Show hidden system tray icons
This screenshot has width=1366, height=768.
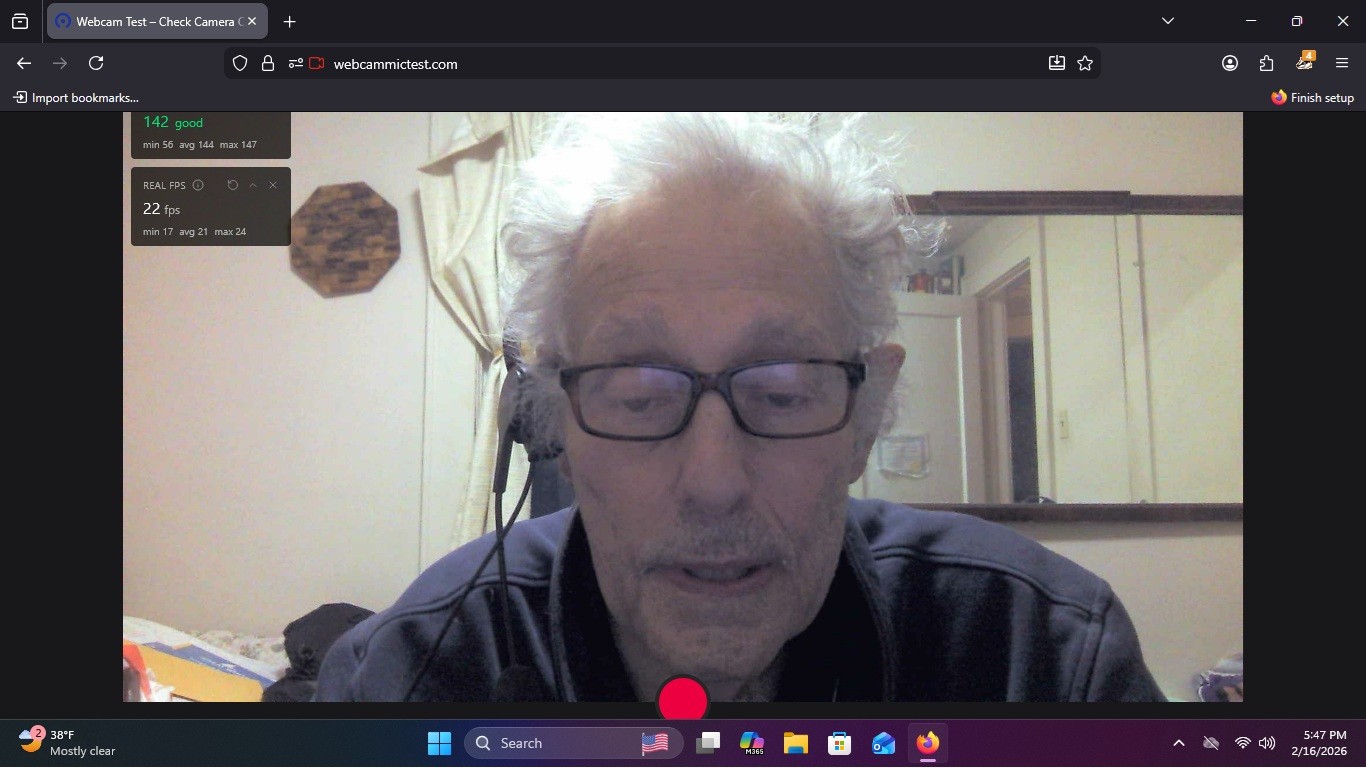pyautogui.click(x=1179, y=743)
